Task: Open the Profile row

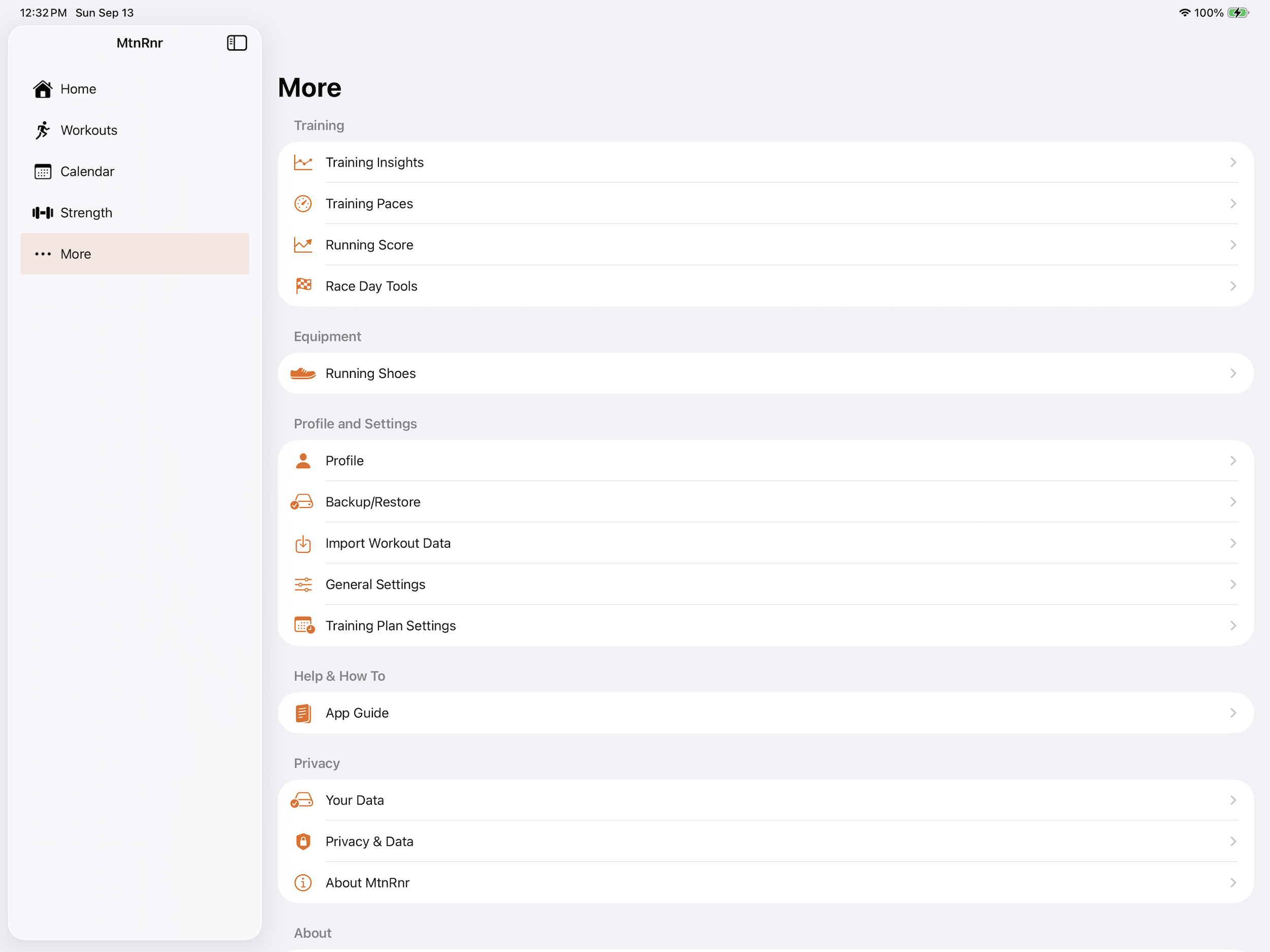Action: (x=766, y=460)
